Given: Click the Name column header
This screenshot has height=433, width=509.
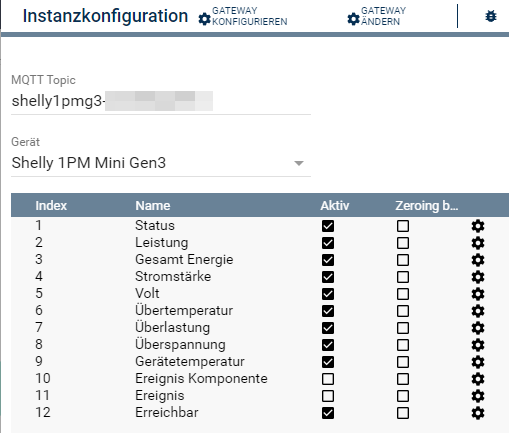Looking at the screenshot, I should coord(153,205).
